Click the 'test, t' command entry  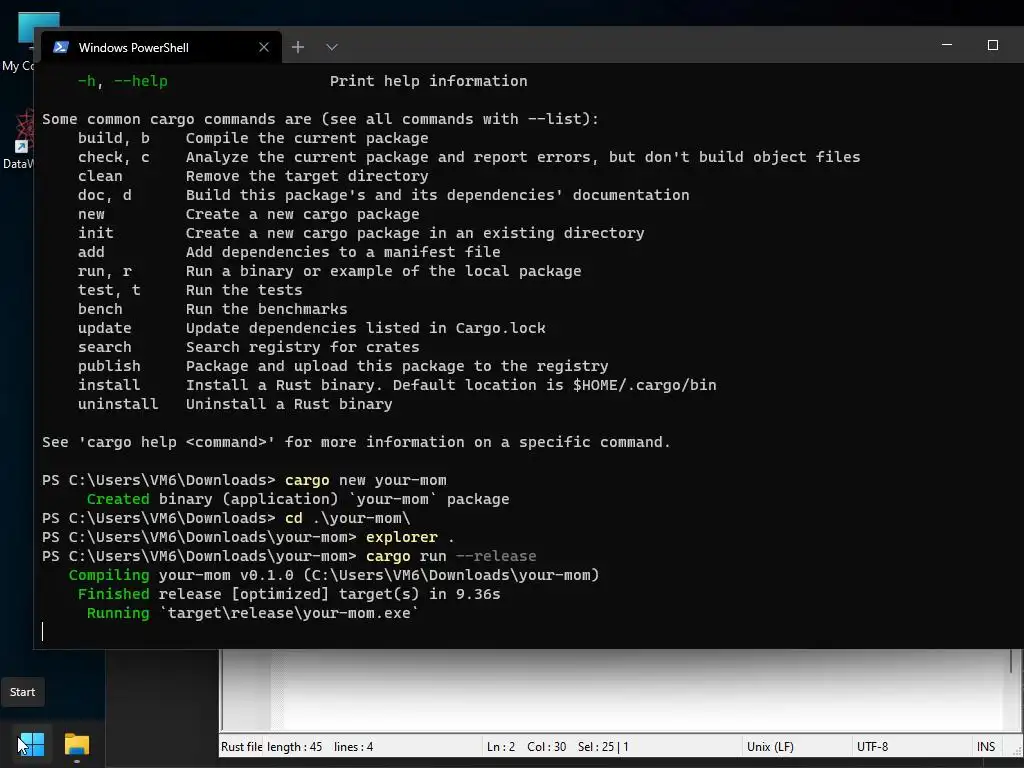point(109,289)
